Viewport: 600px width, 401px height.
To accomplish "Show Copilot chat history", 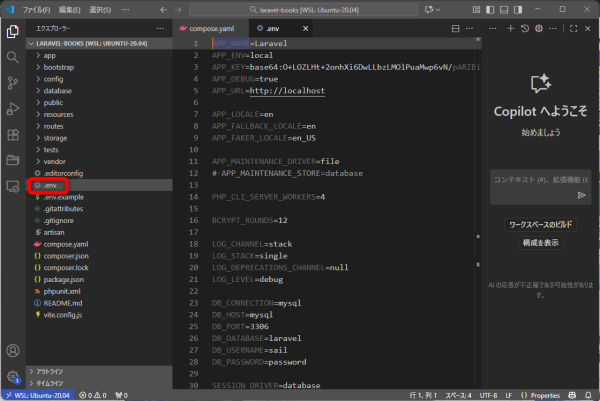I will tap(525, 28).
